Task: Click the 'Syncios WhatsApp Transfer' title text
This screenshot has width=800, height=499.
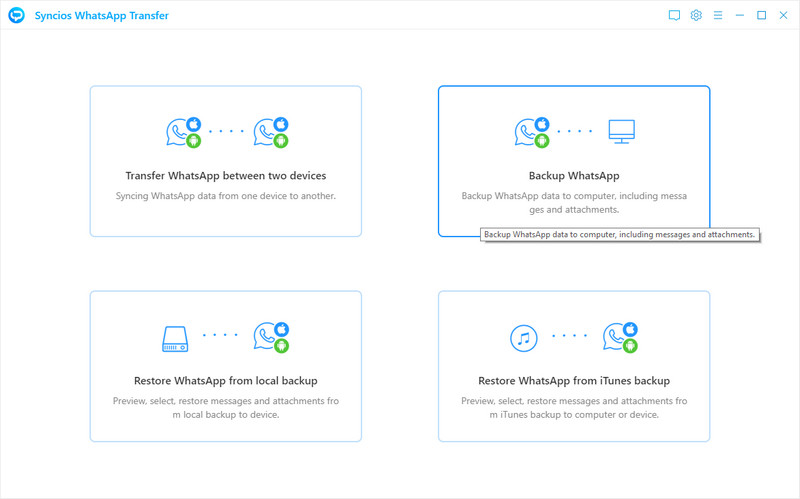Action: [102, 15]
